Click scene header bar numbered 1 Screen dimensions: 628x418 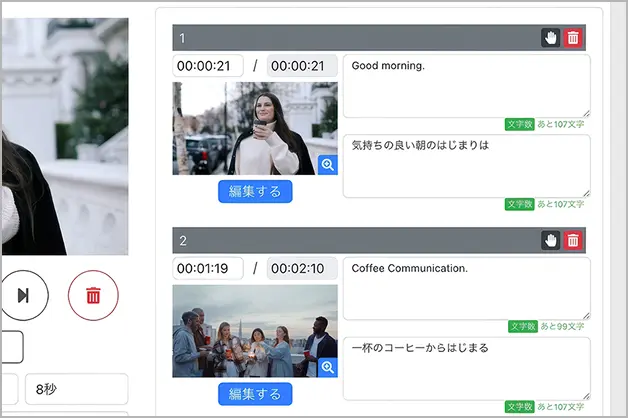point(379,38)
